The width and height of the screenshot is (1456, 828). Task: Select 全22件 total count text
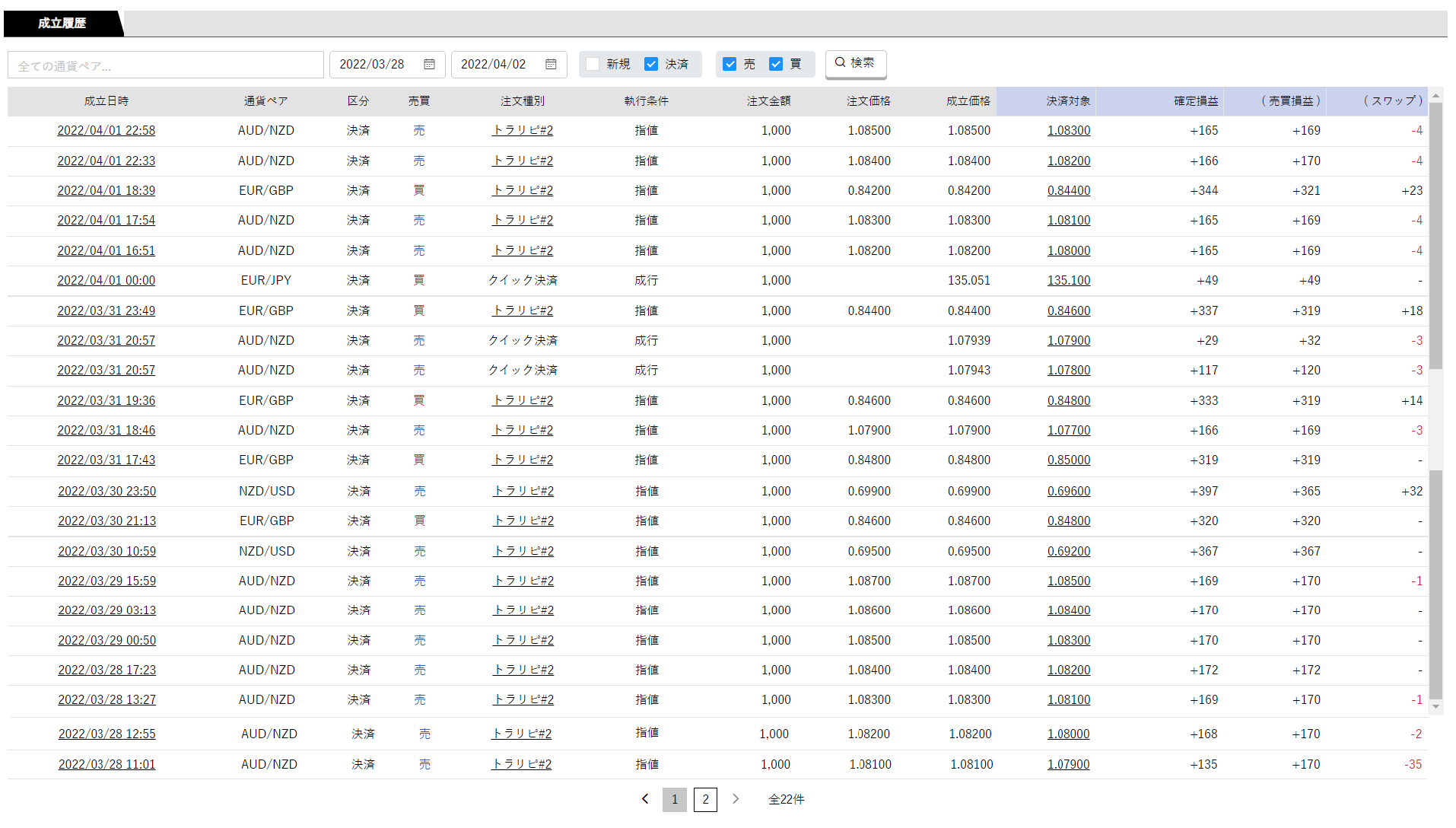[x=787, y=800]
